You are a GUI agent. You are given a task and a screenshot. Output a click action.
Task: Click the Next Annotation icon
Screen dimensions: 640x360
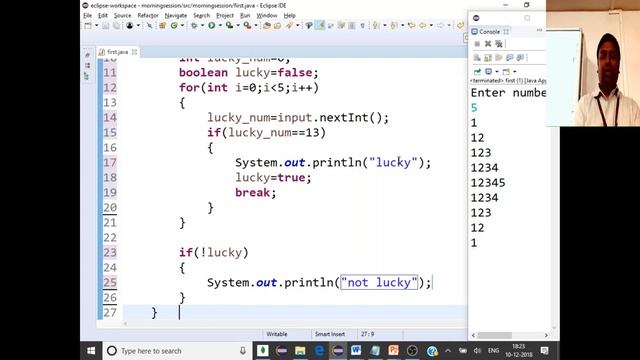click(x=376, y=25)
